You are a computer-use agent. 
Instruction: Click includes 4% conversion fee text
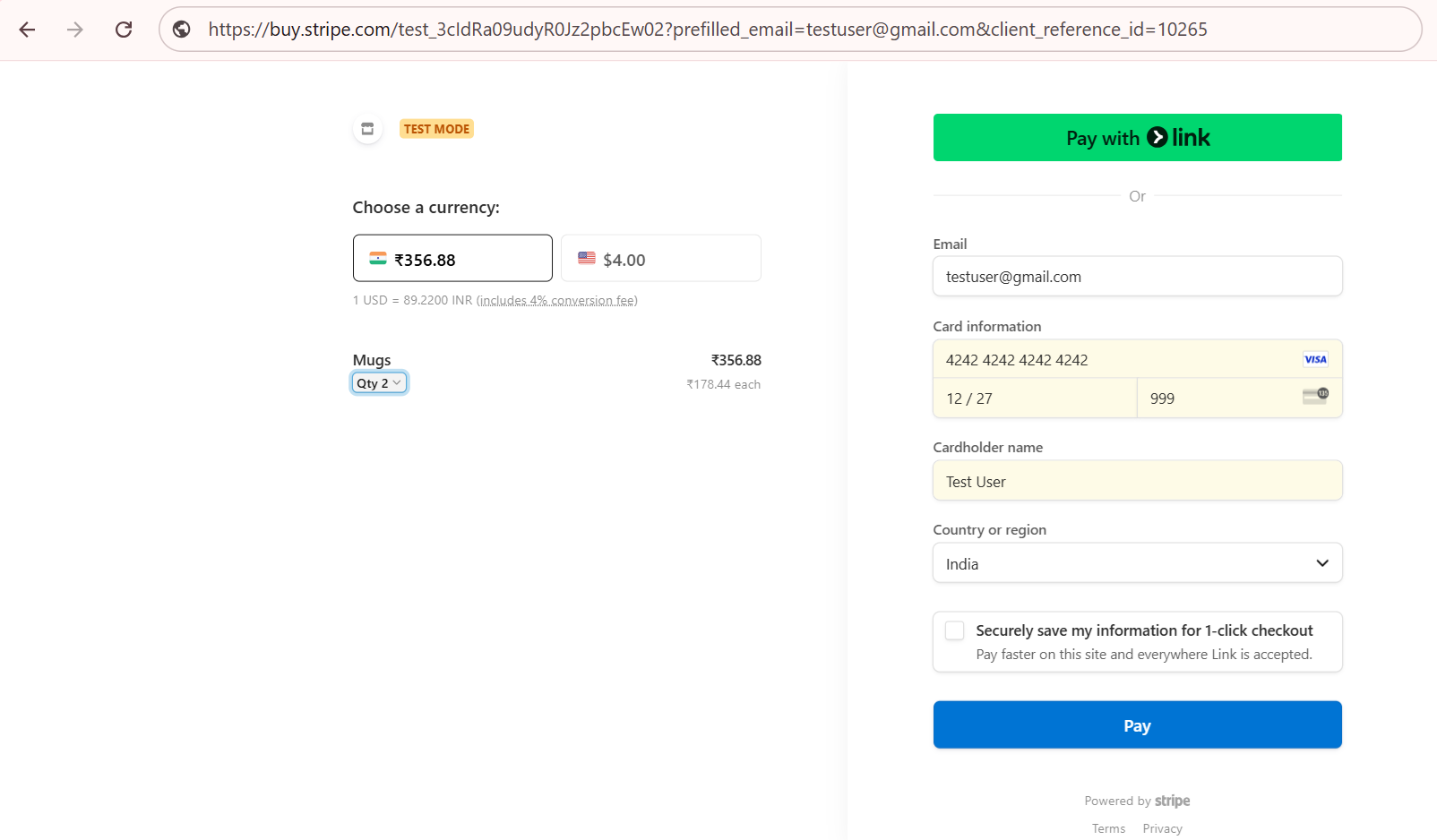557,300
